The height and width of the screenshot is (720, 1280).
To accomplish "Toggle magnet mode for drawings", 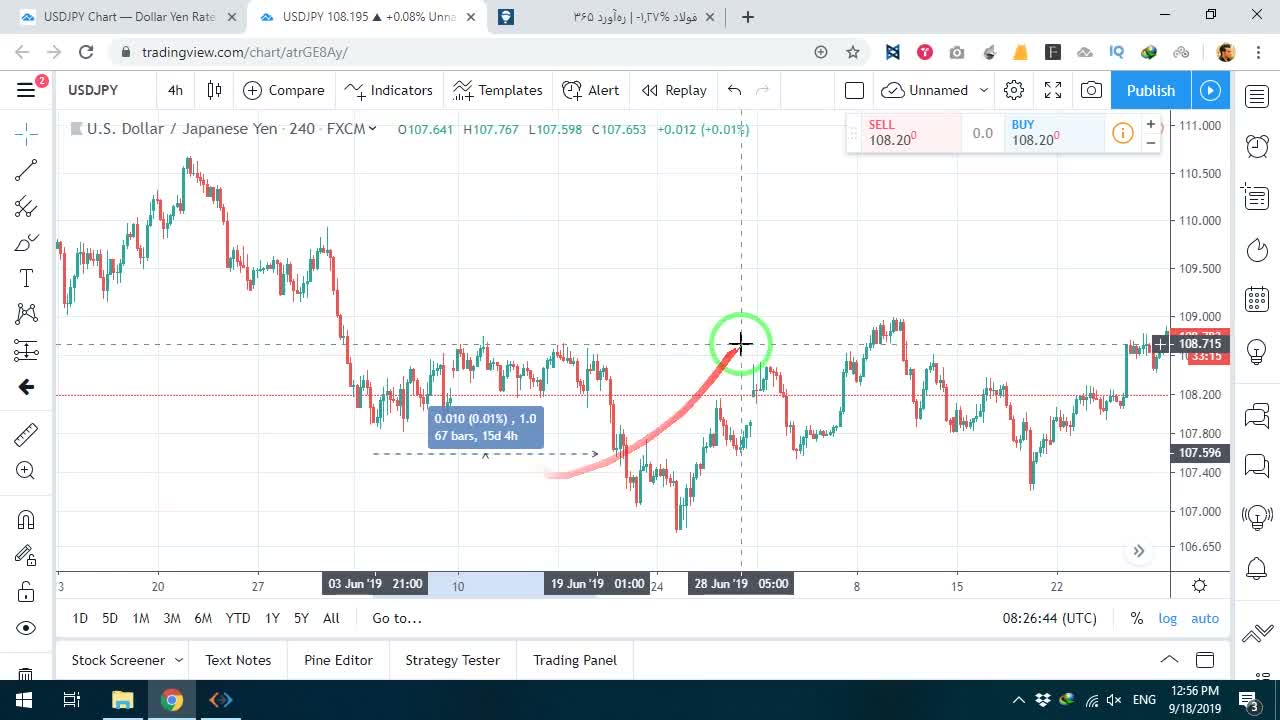I will pos(26,519).
